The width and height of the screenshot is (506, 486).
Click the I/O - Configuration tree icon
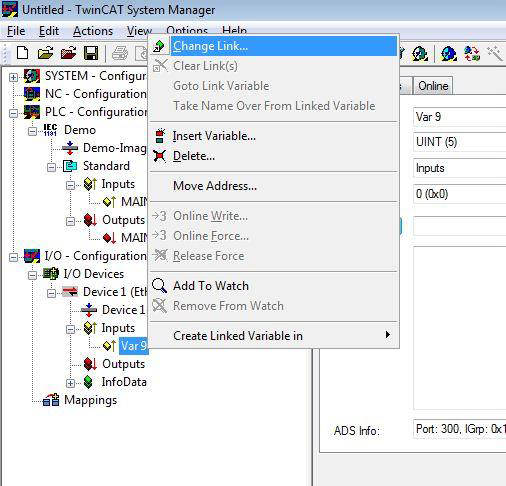click(32, 256)
